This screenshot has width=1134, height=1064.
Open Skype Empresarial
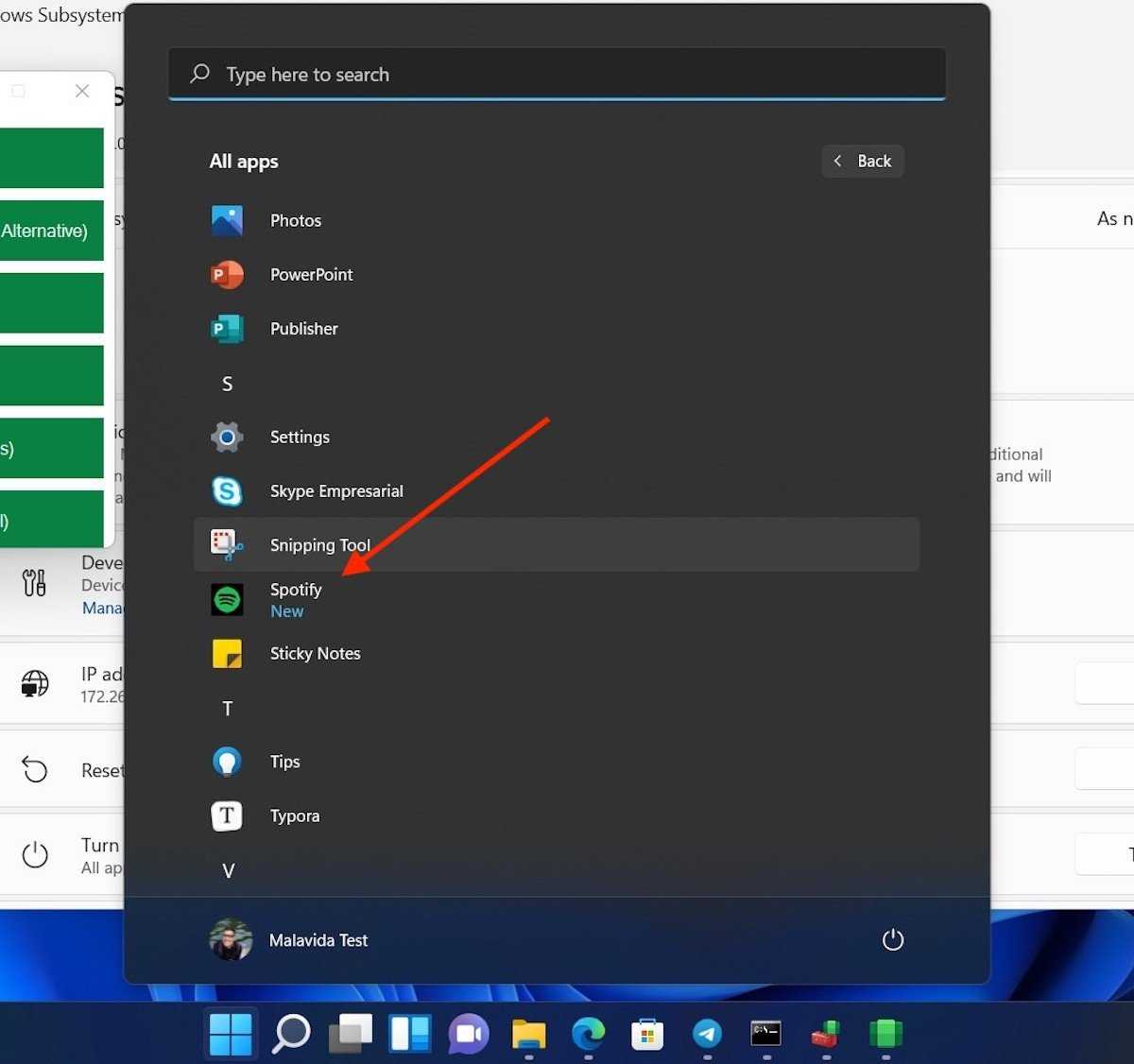pos(335,491)
